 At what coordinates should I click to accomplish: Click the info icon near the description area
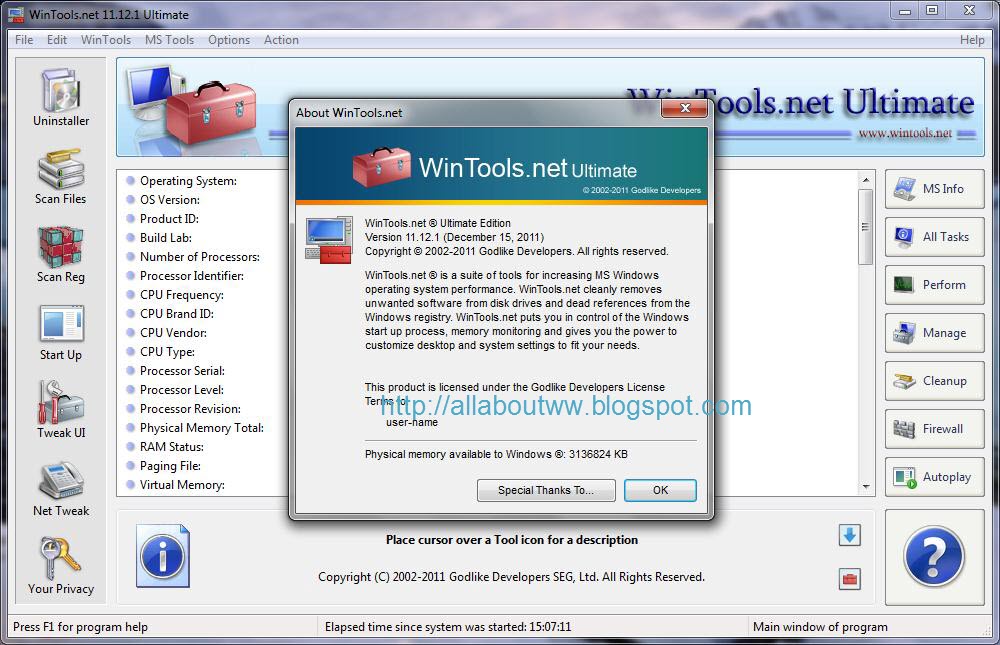(x=163, y=557)
